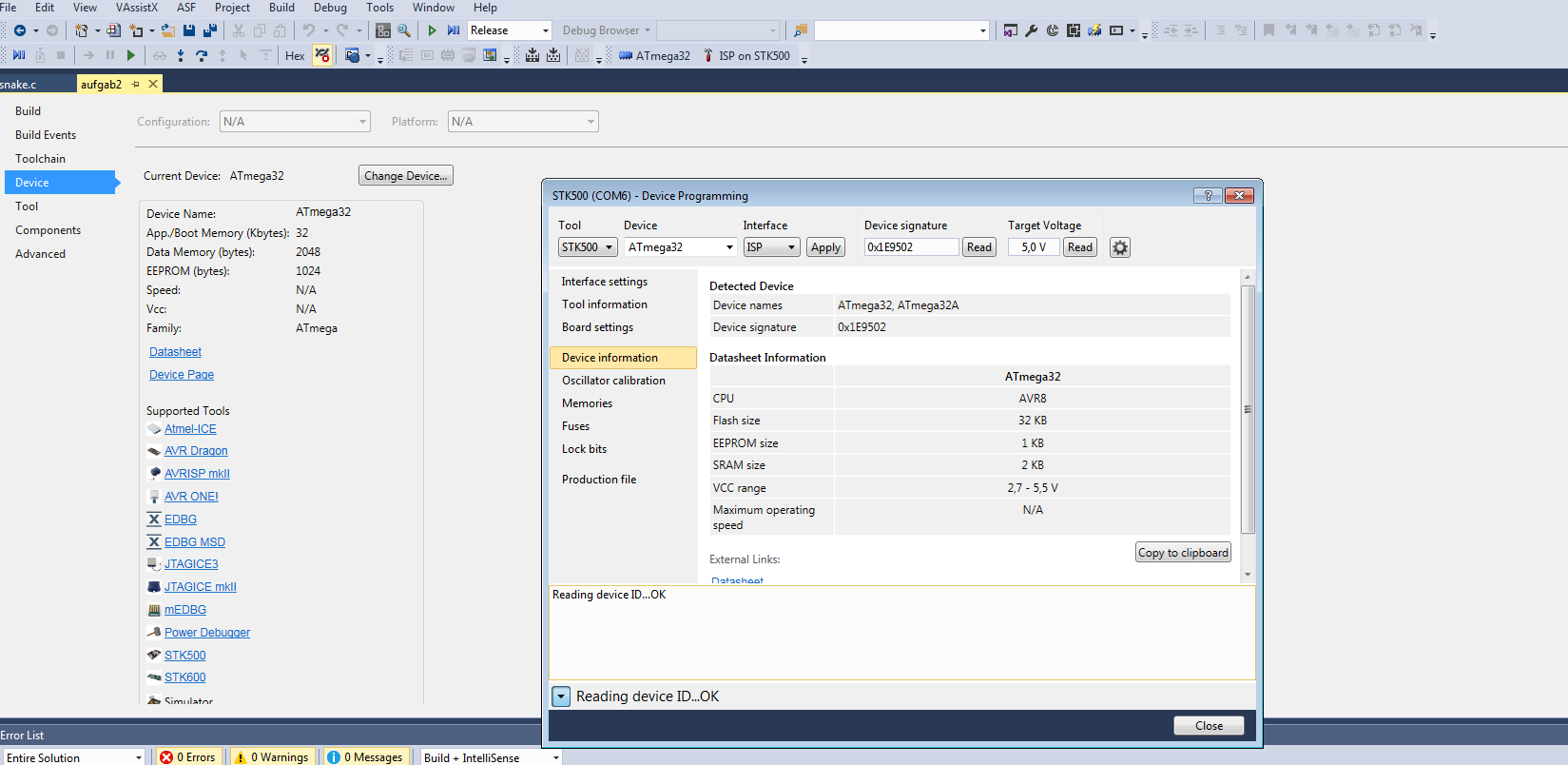Open the ASF menu

click(x=186, y=8)
